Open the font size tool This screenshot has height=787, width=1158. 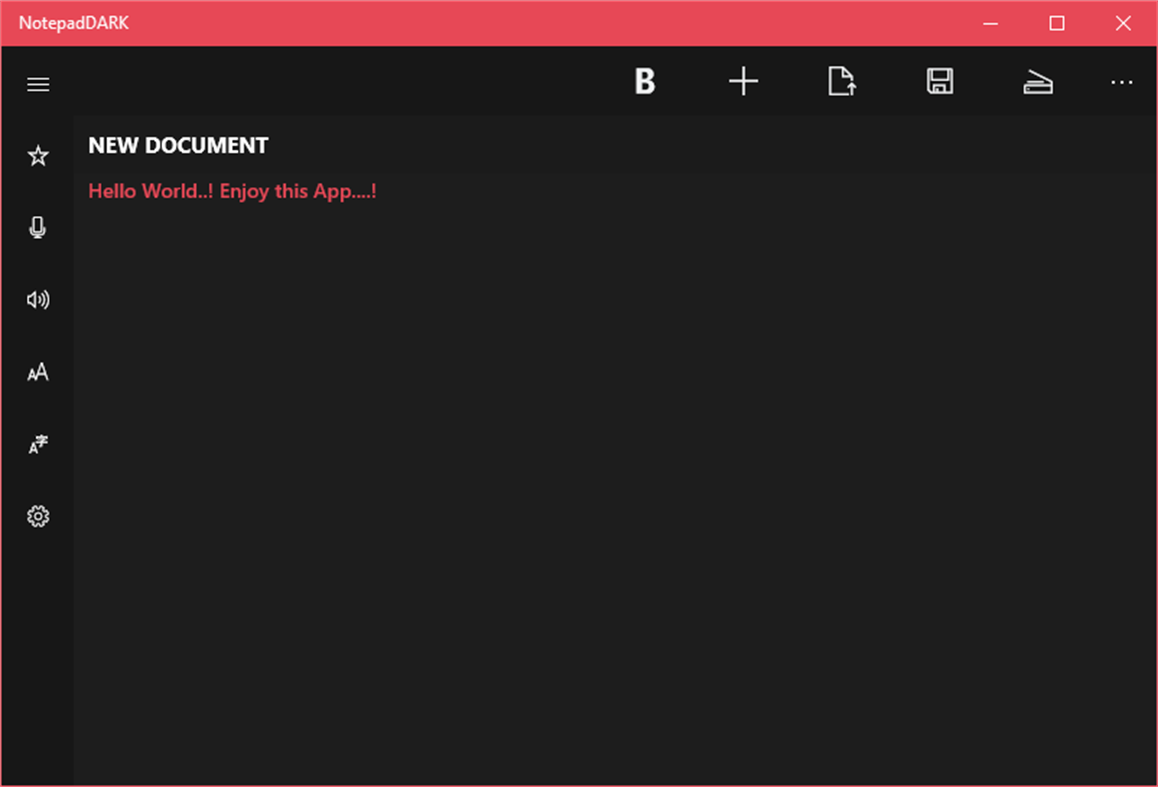click(38, 372)
